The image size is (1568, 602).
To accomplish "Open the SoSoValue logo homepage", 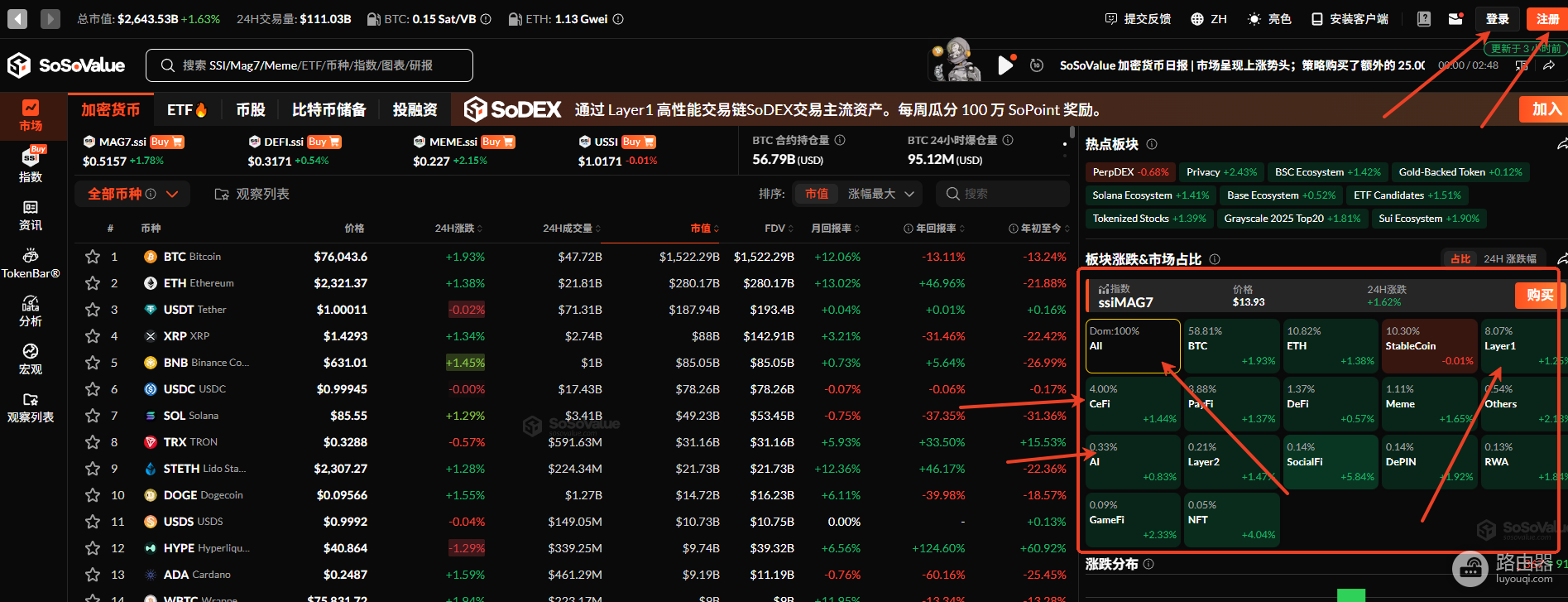I will click(x=66, y=65).
